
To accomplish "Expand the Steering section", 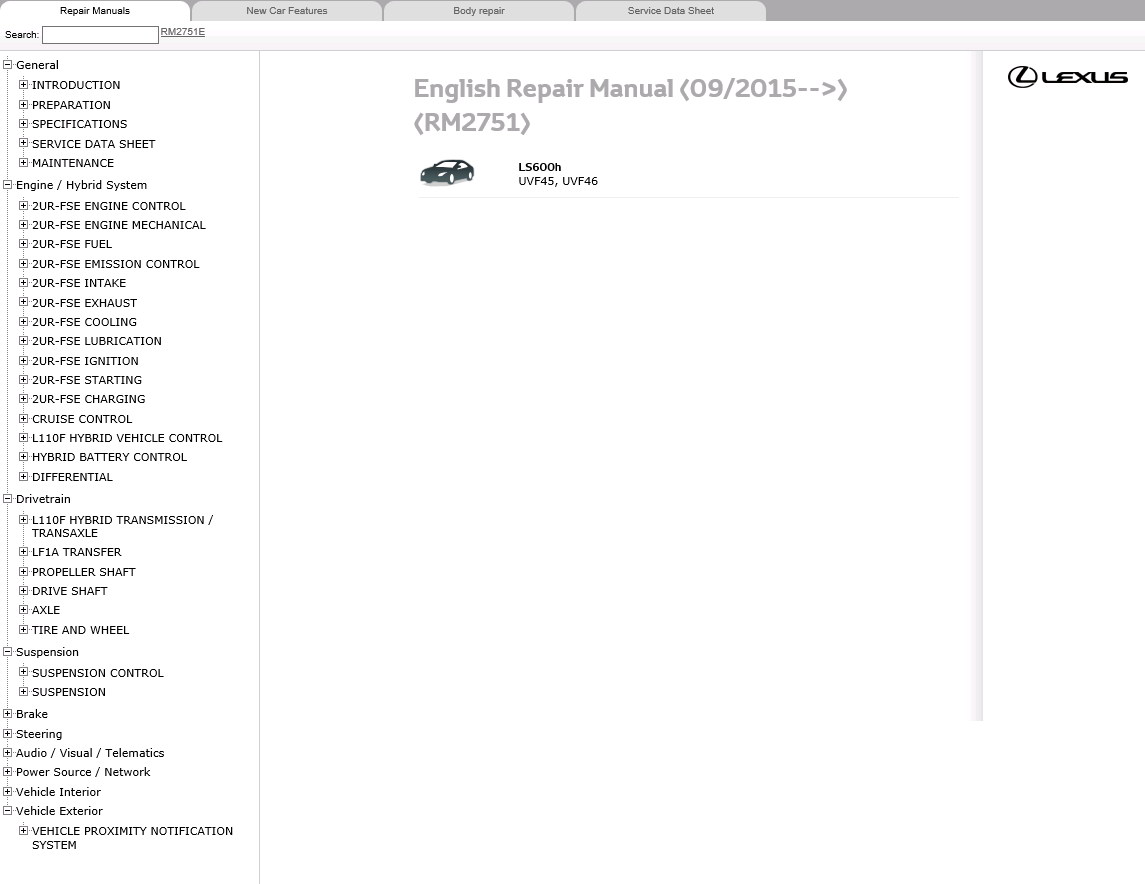I will coord(8,733).
